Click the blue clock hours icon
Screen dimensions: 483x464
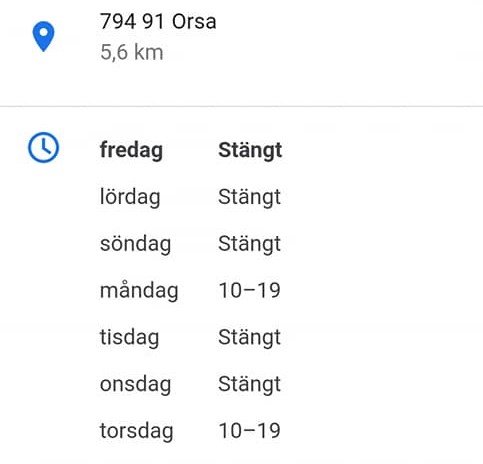pos(43,147)
